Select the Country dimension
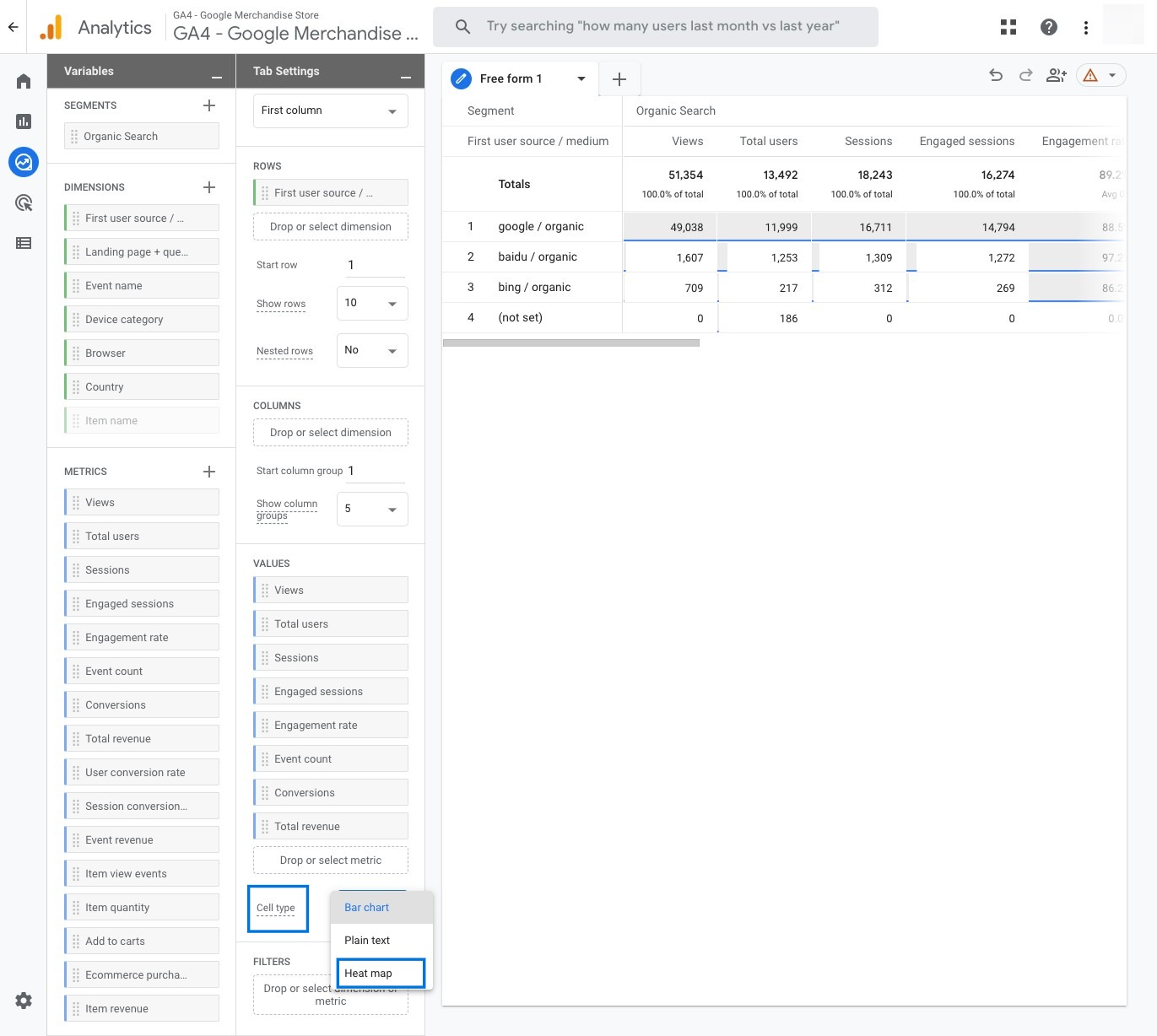 (142, 387)
